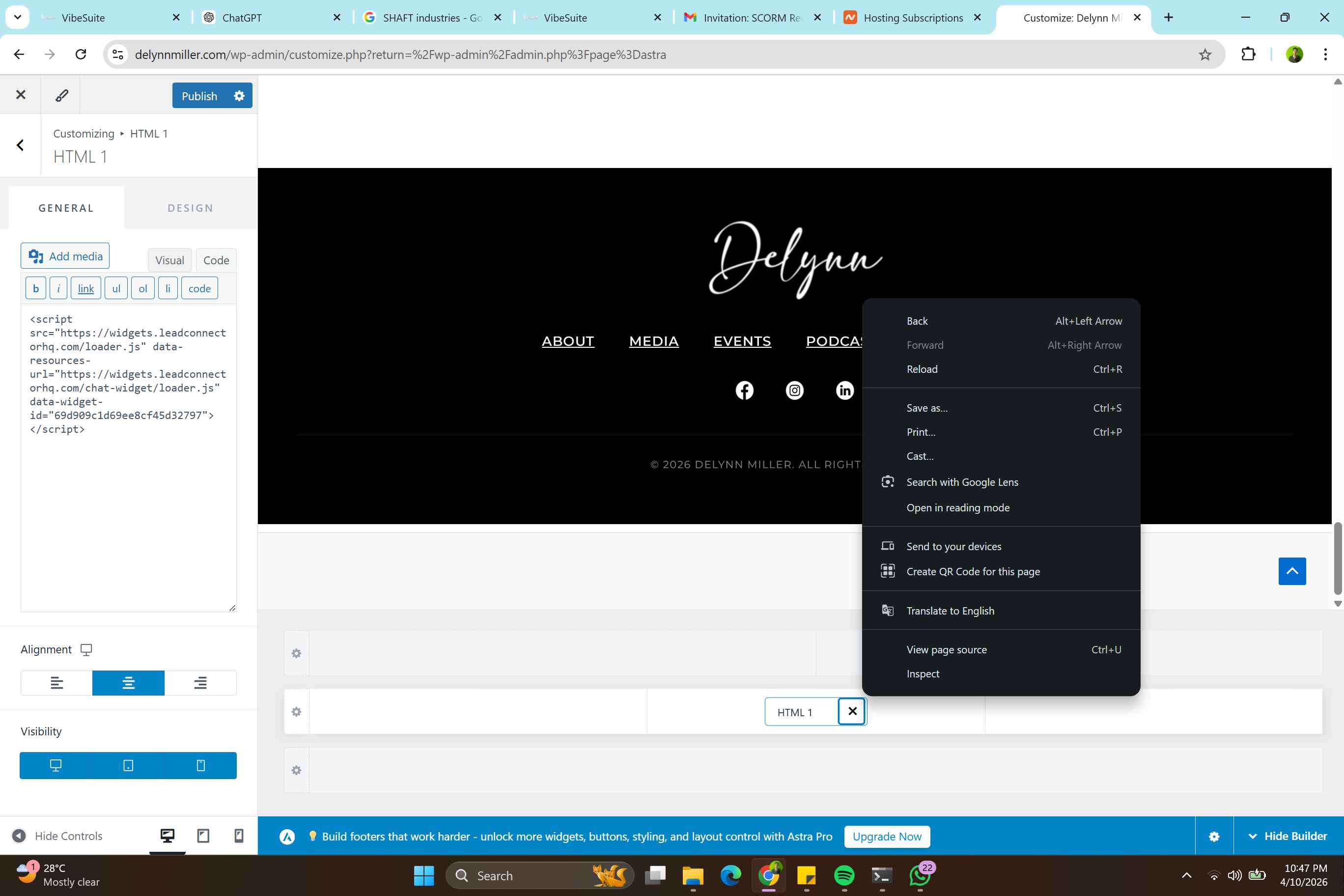Open settings gear of top footer row

297,653
